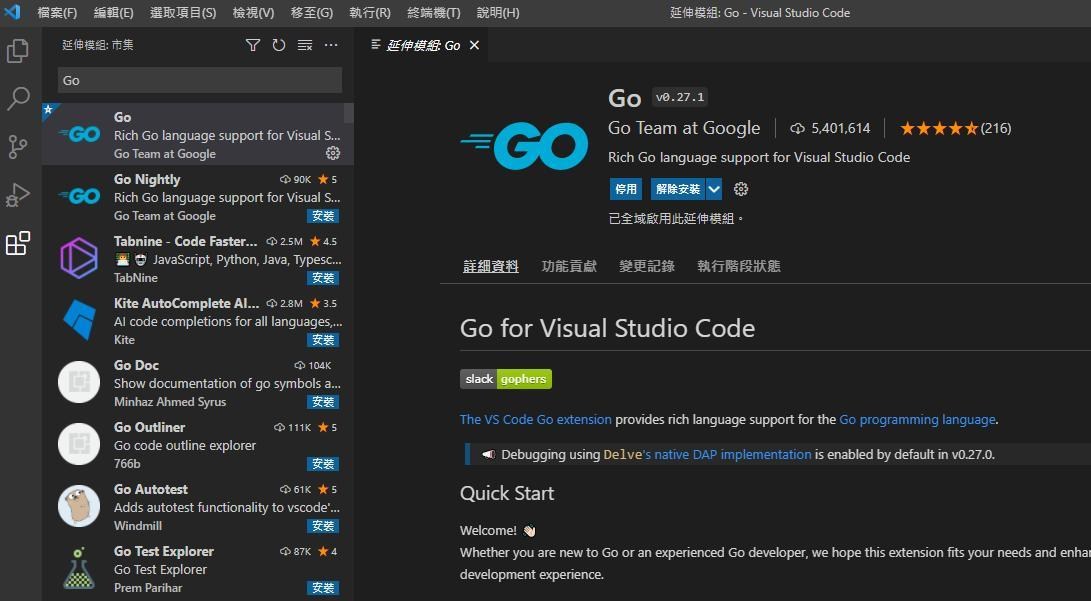This screenshot has width=1091, height=601.
Task: Click the 解除安裝 uninstall button
Action: tap(678, 189)
